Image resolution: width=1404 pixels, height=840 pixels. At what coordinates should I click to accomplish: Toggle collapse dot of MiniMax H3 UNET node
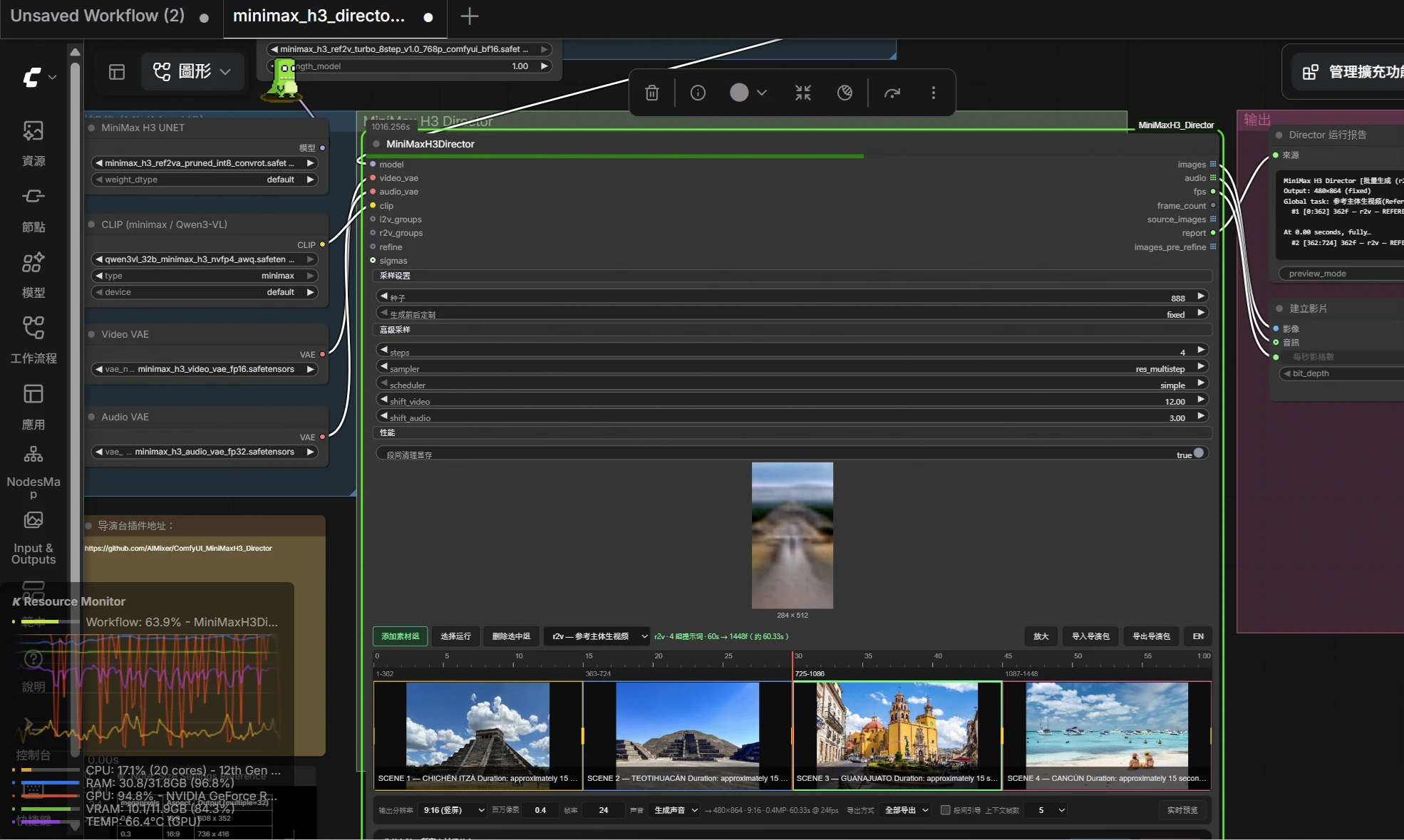click(x=91, y=128)
